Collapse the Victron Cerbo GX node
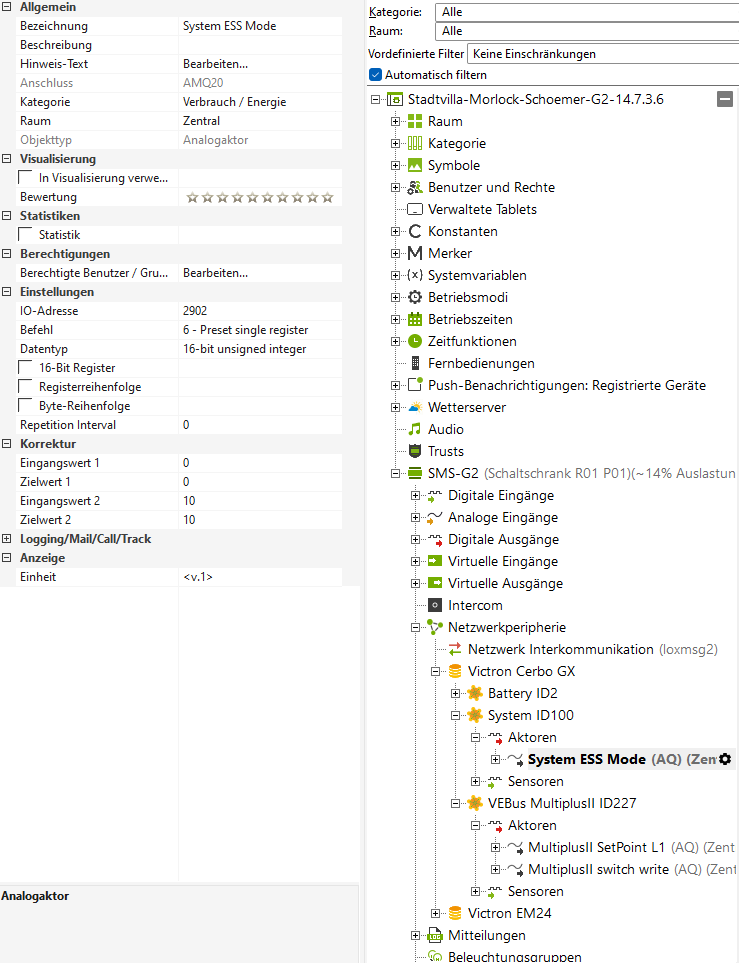This screenshot has width=739, height=963. 436,671
